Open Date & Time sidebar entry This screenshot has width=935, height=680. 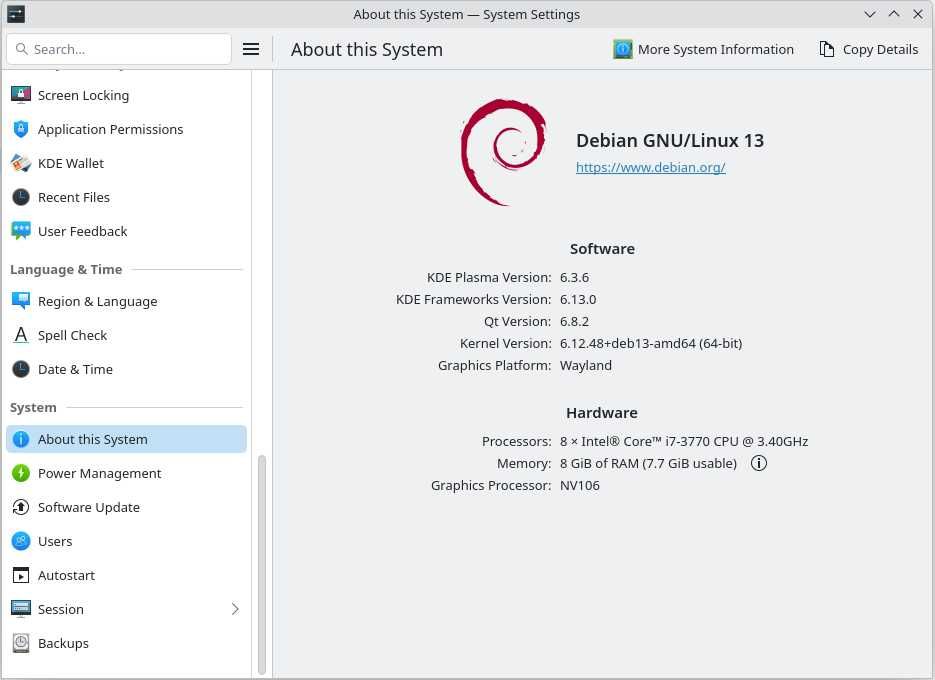[126, 369]
